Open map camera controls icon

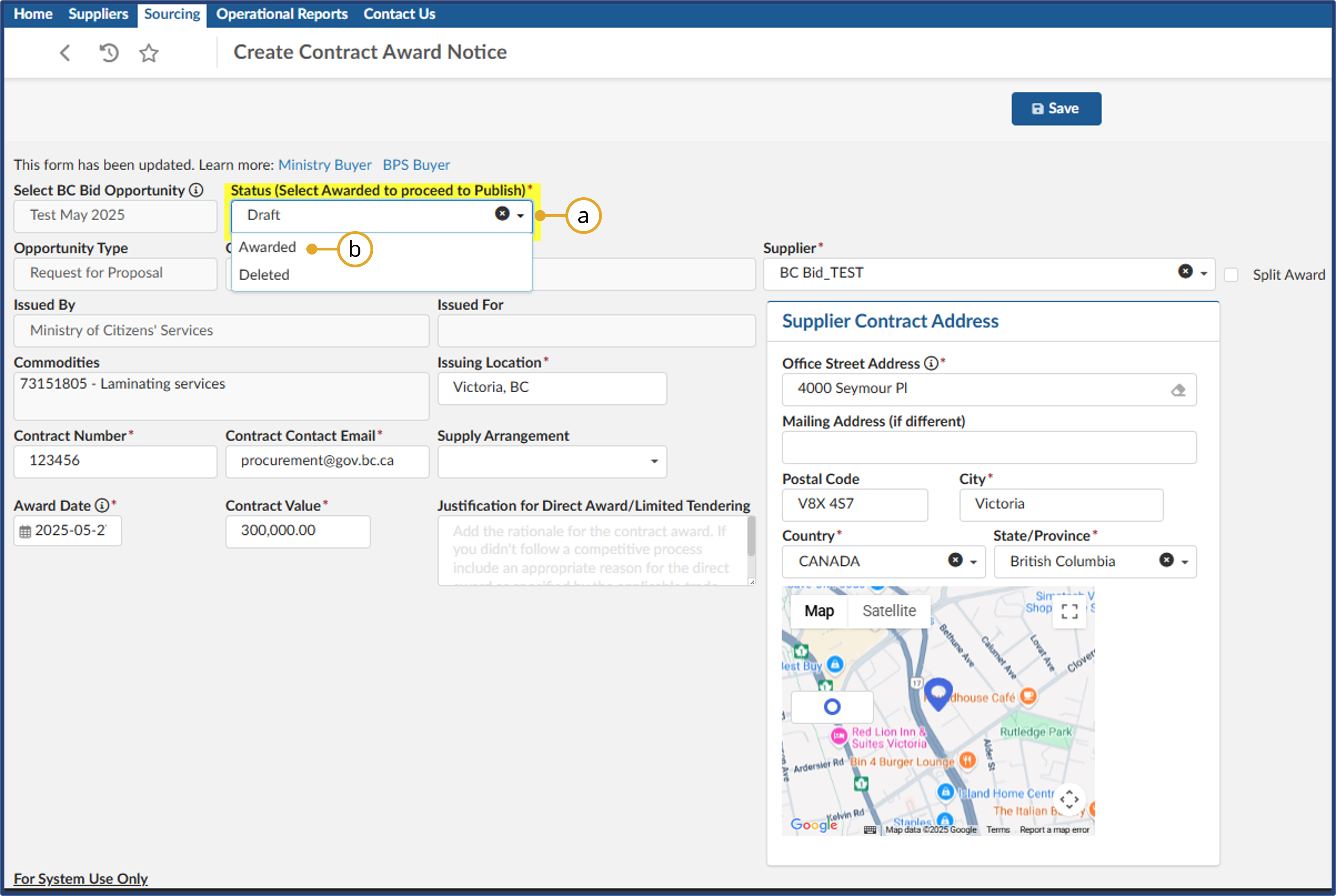pos(1069,799)
